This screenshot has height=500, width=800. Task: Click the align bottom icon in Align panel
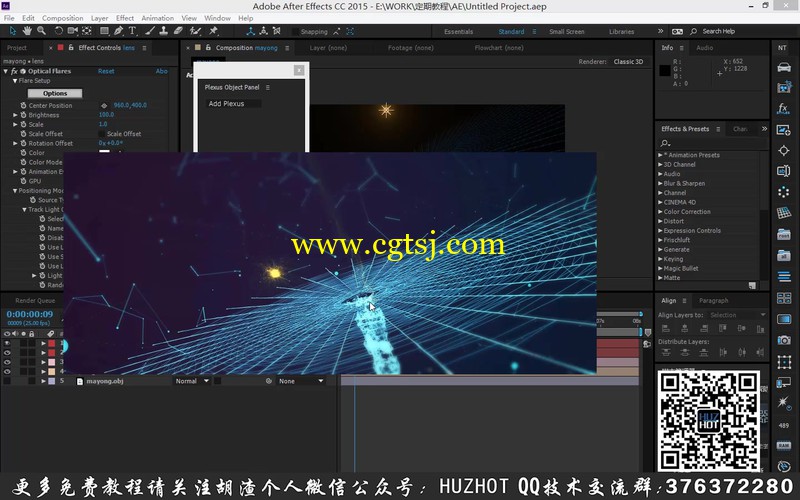coord(761,329)
